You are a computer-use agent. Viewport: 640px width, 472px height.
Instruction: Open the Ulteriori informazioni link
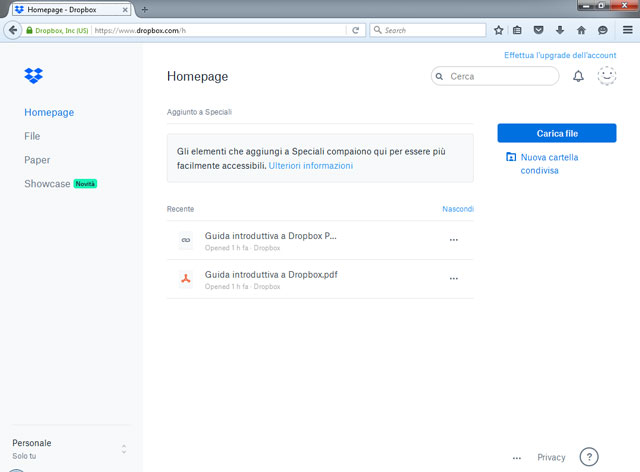click(x=311, y=166)
